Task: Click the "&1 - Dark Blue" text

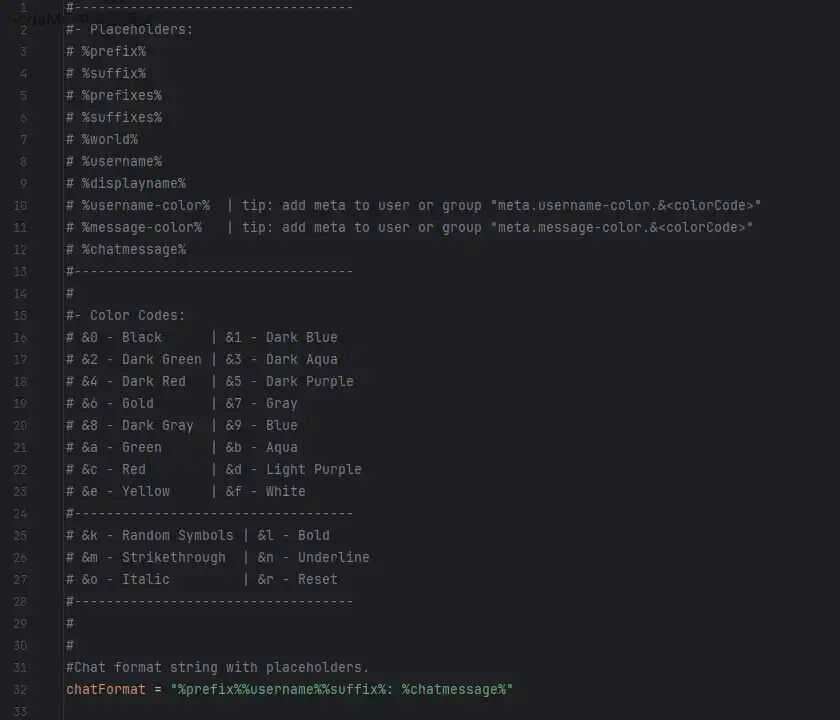Action: pos(281,337)
